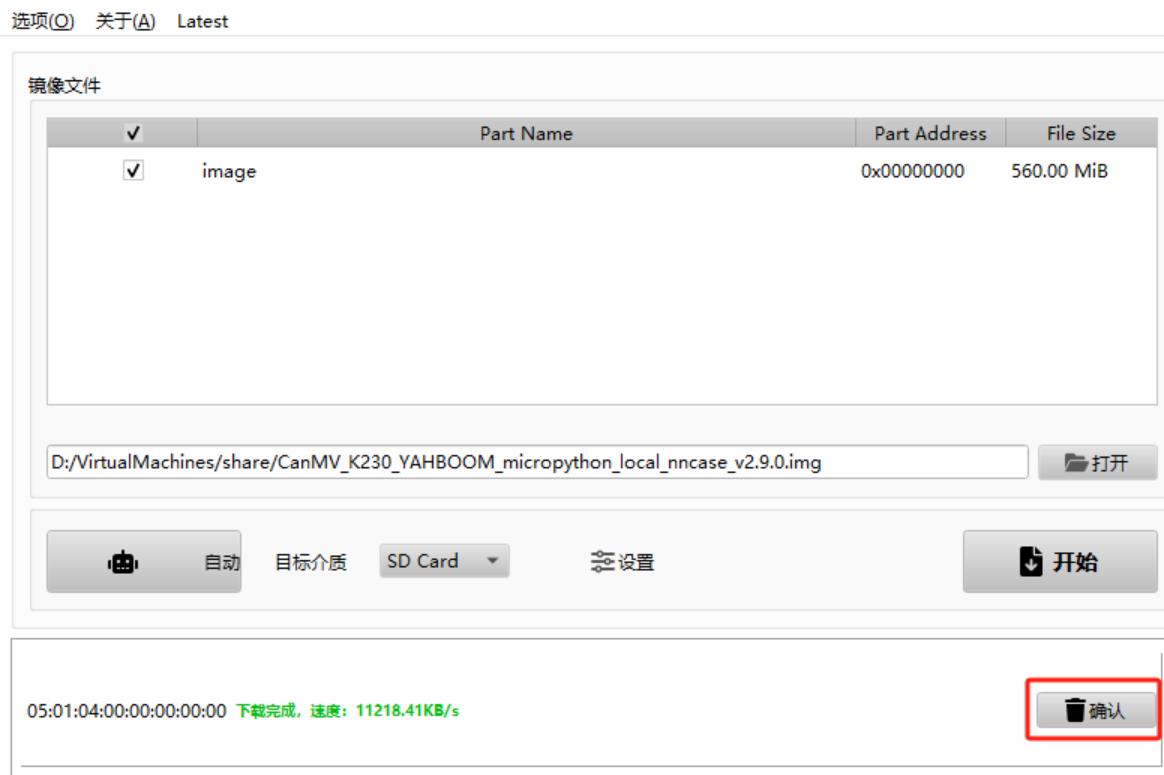Image resolution: width=1164 pixels, height=775 pixels.
Task: Click the trash icon on the 确认 button
Action: tap(1074, 710)
